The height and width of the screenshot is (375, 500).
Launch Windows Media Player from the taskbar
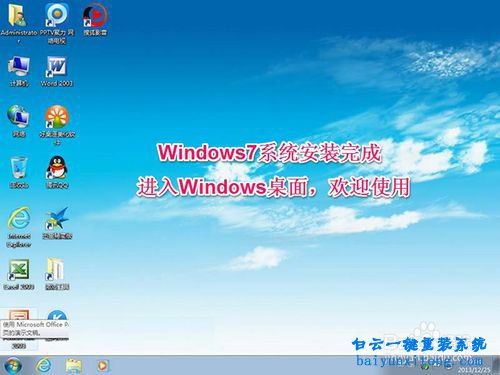[102, 366]
